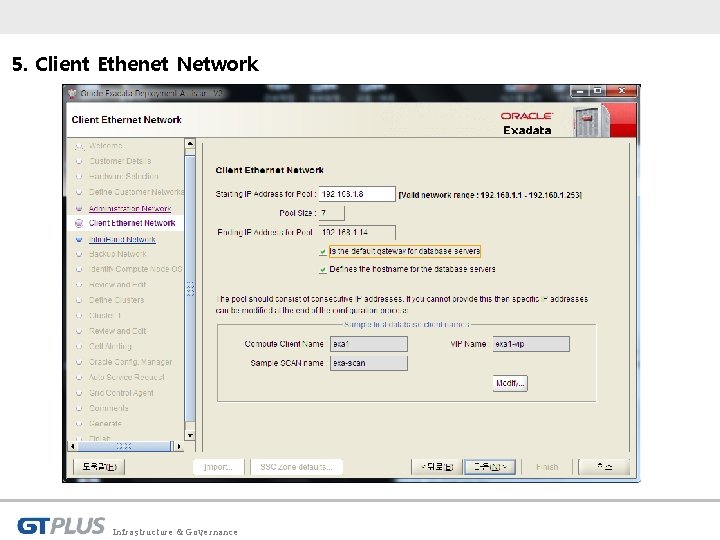
Task: Select the Hardware Selection step
Action: click(124, 176)
